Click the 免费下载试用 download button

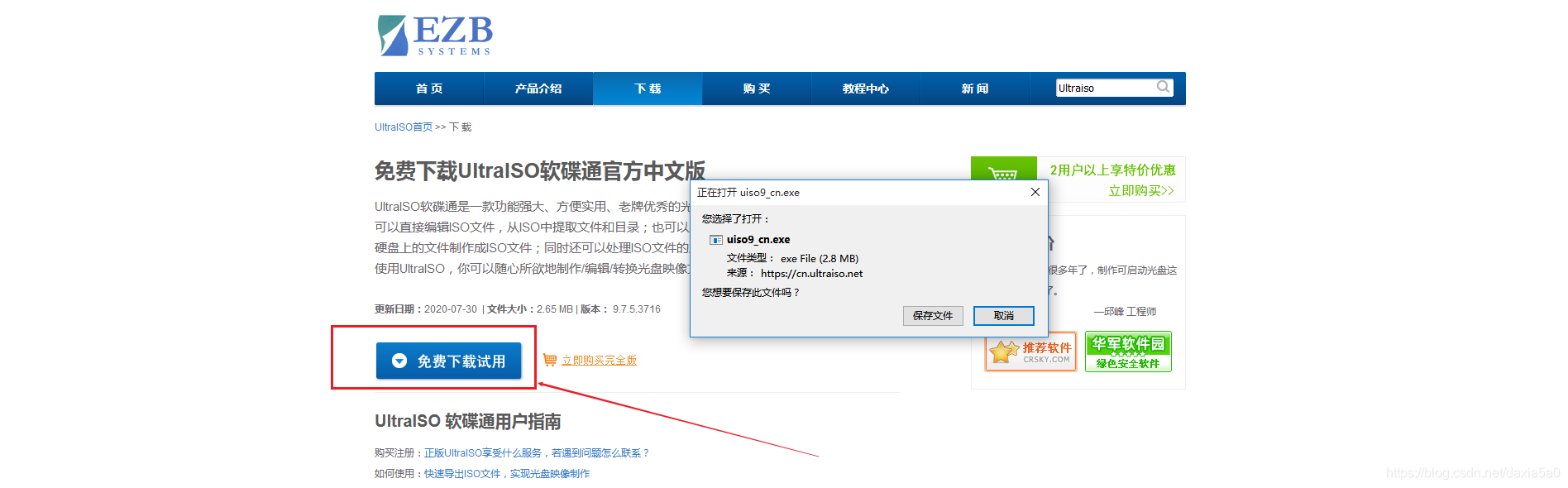click(449, 361)
